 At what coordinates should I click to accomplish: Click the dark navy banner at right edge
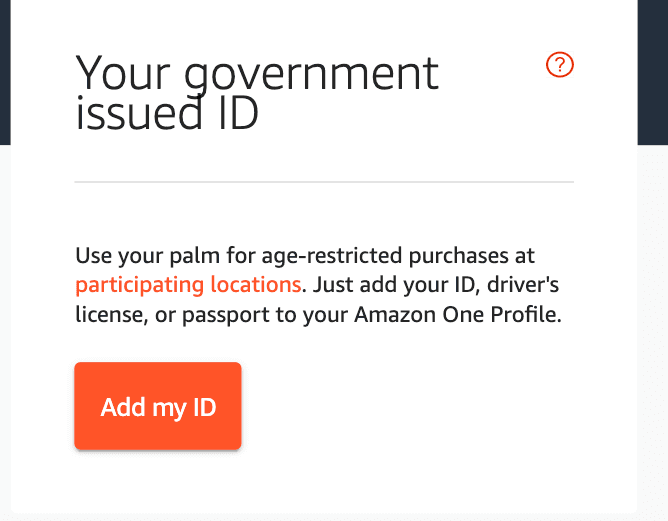tap(653, 72)
